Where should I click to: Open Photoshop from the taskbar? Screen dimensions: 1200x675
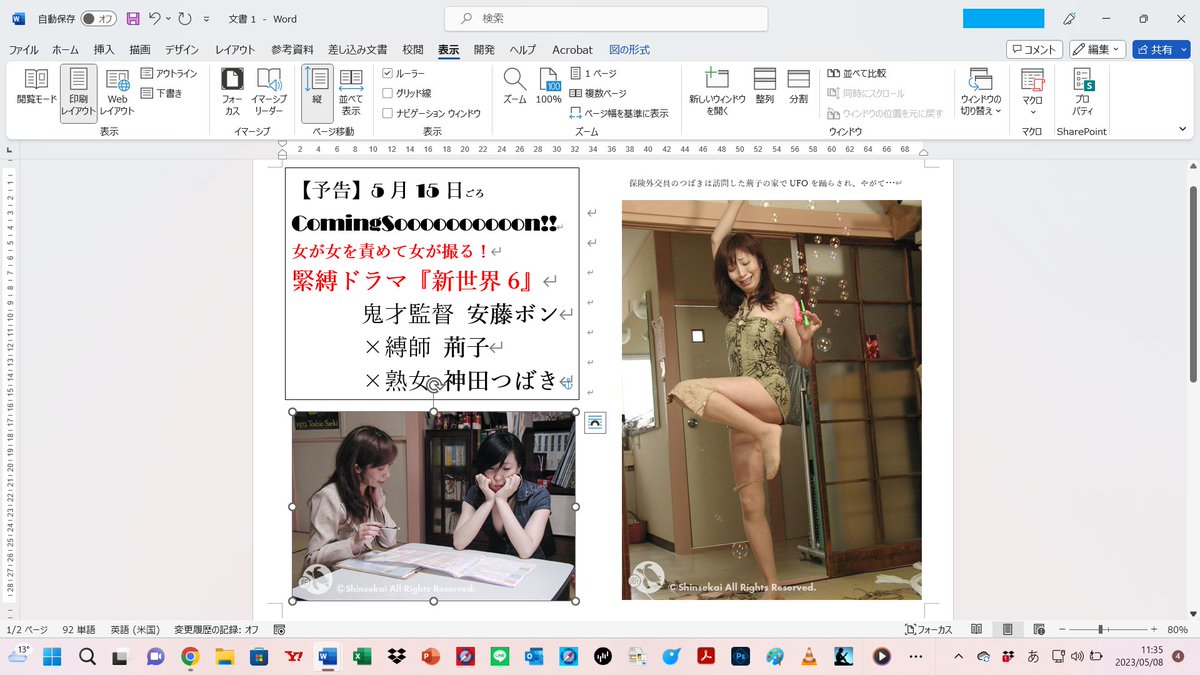click(x=741, y=656)
